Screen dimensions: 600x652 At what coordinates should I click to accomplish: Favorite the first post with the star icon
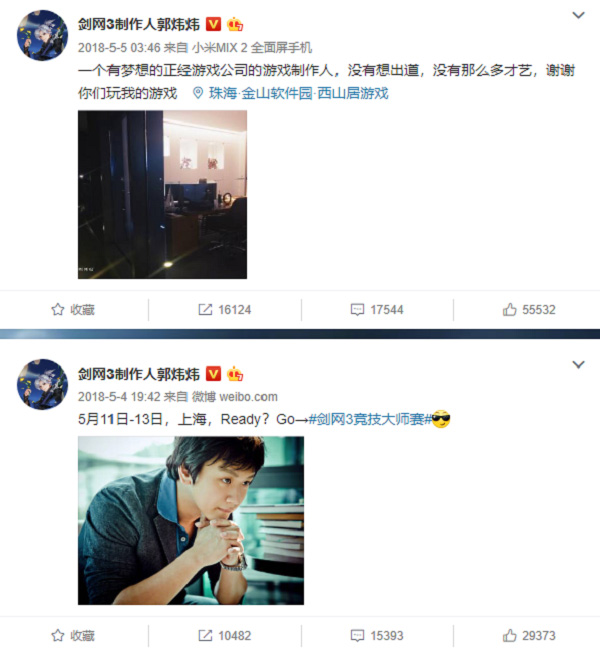[x=73, y=310]
